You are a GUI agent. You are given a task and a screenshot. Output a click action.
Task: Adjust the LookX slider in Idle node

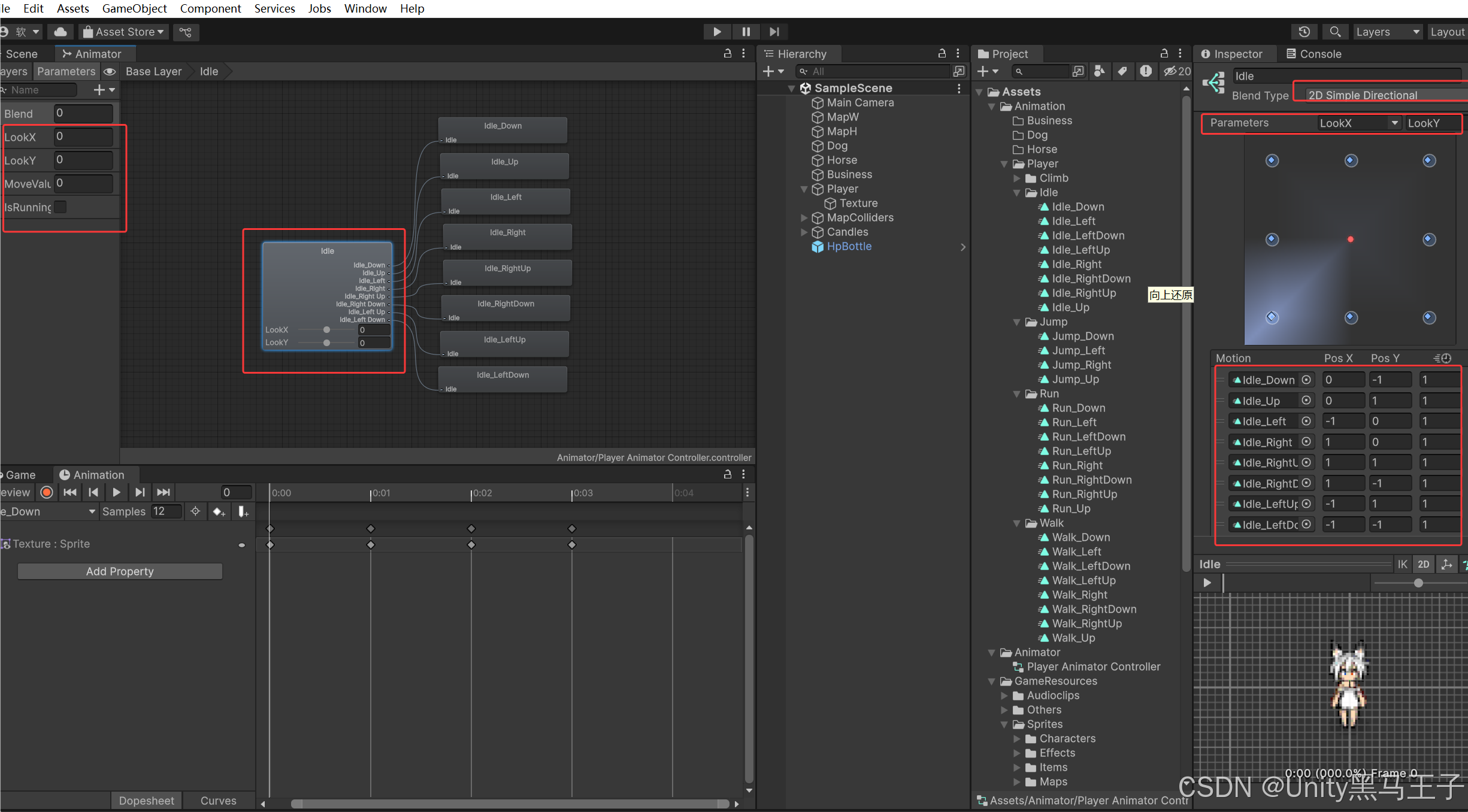(326, 330)
